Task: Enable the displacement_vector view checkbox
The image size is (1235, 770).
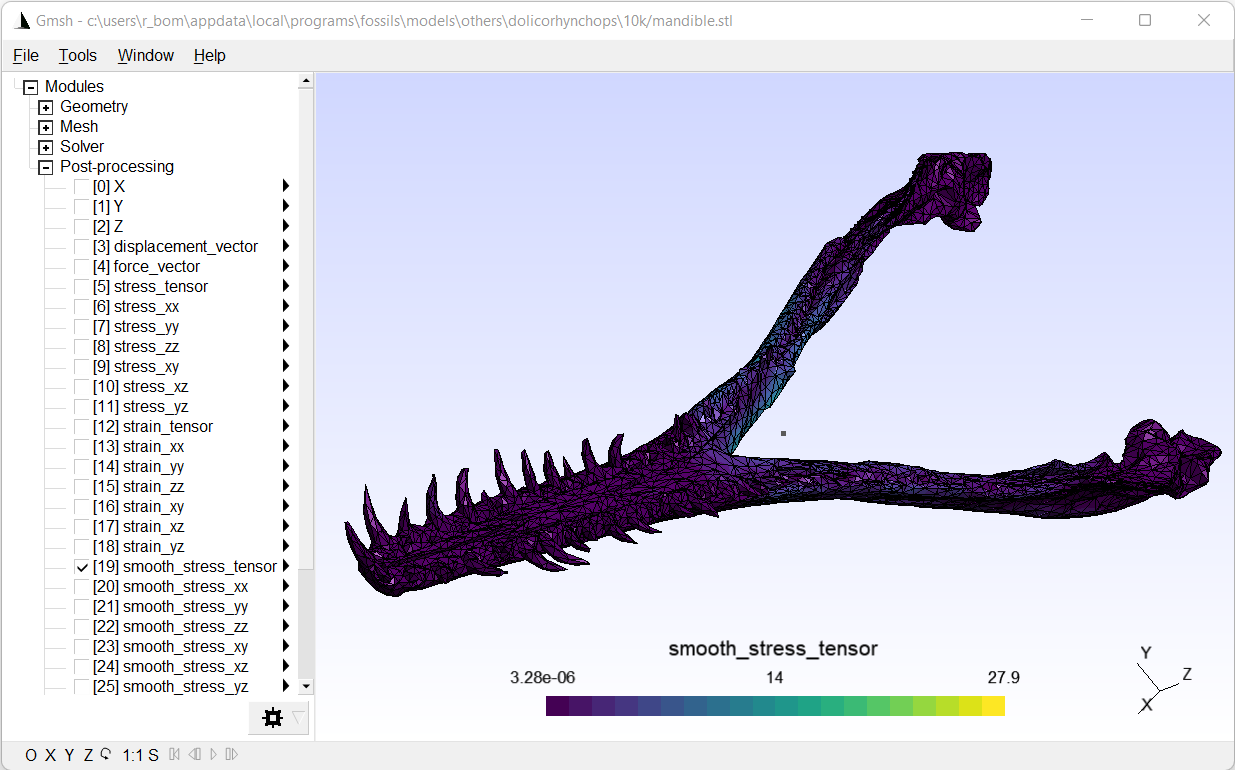Action: tap(82, 247)
